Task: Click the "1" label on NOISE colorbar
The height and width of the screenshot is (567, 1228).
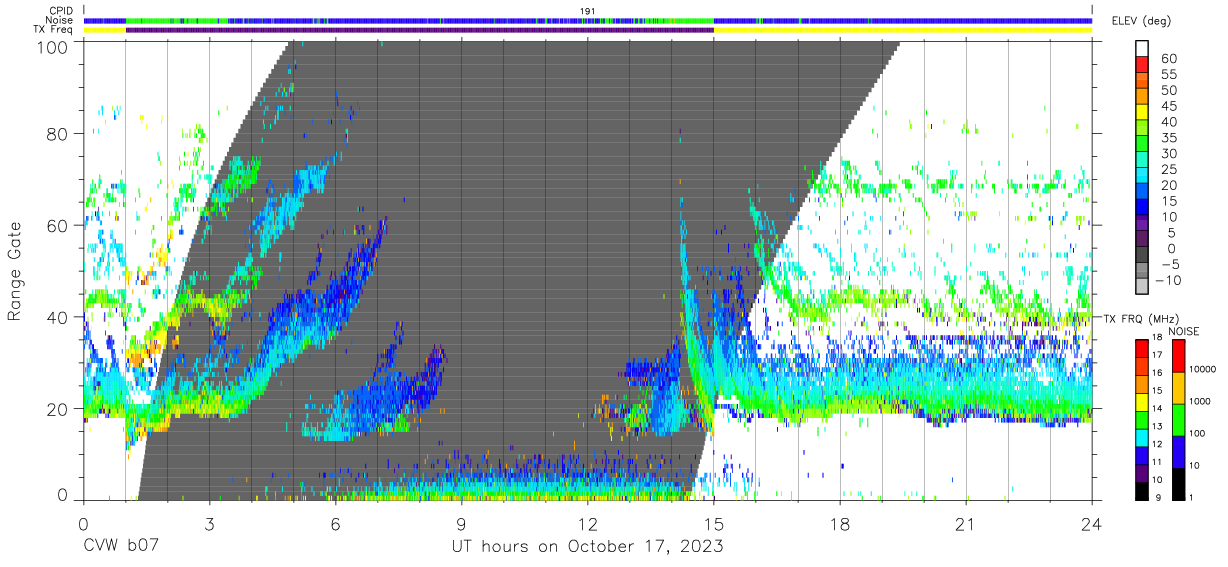Action: (1190, 497)
